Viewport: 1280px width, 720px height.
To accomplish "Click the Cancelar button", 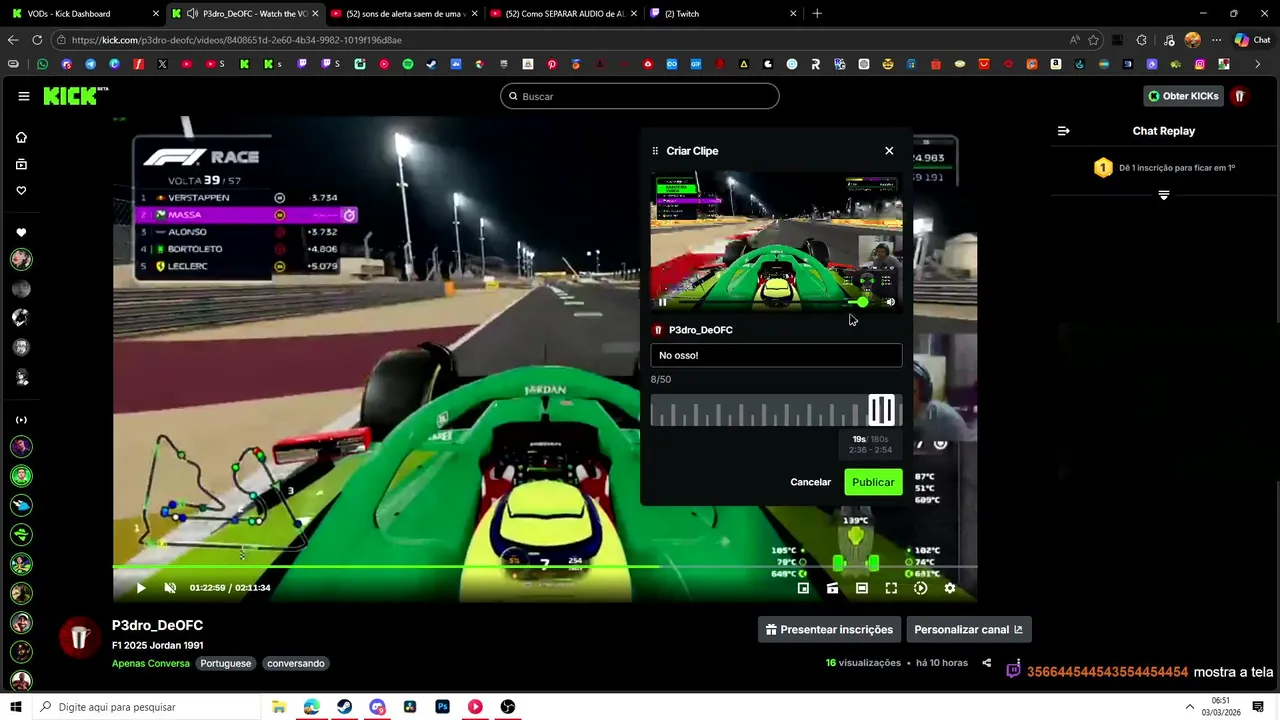I will pos(810,482).
